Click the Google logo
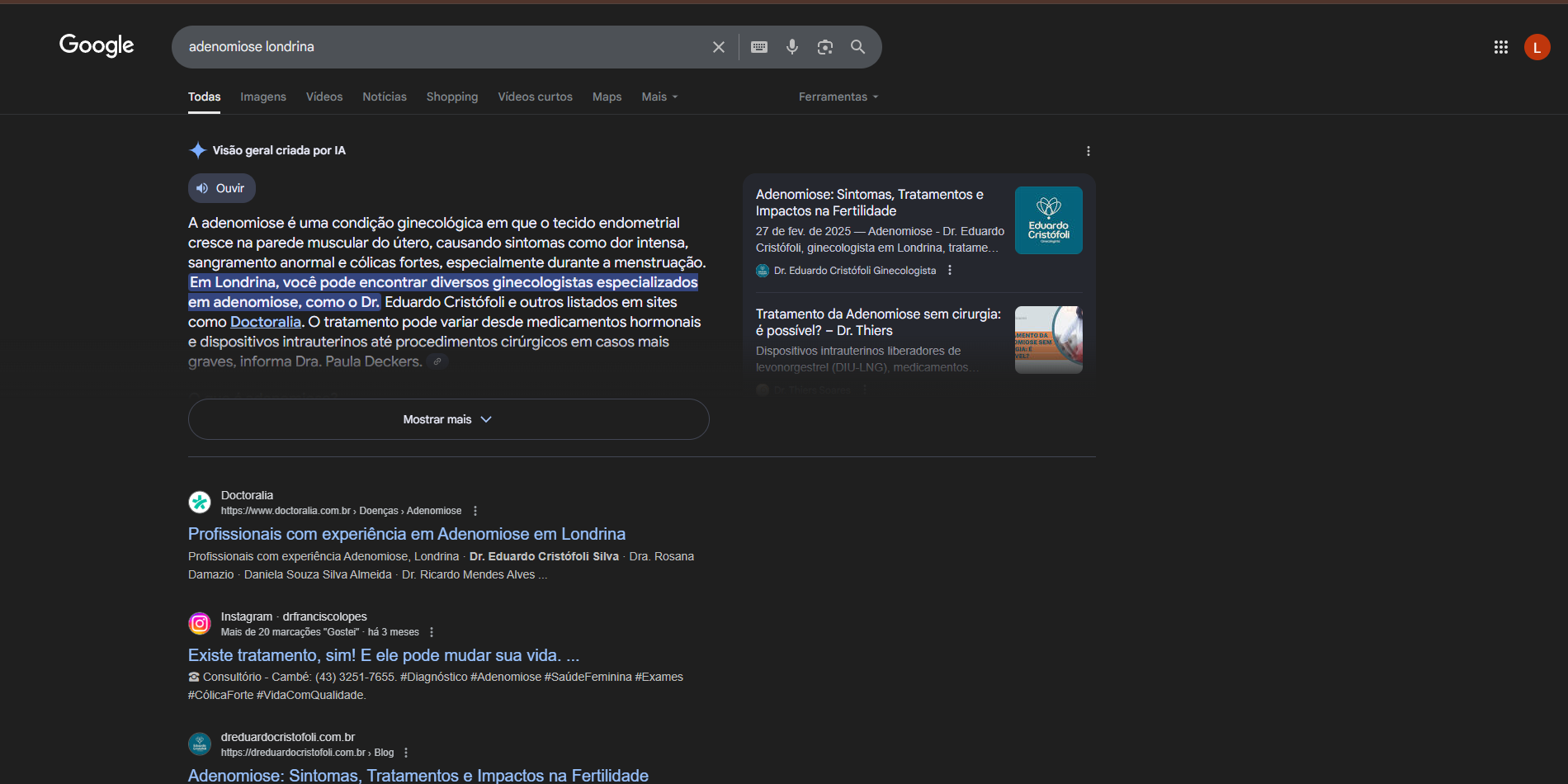This screenshot has width=1568, height=784. (97, 45)
